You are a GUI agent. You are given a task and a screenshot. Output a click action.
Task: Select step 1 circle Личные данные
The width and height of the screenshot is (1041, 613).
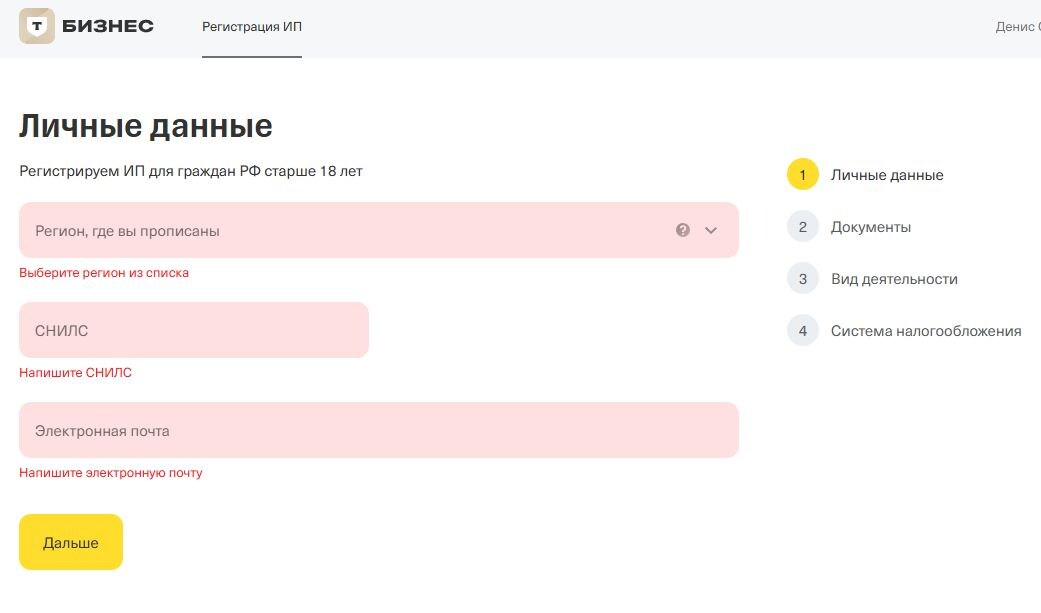click(803, 175)
